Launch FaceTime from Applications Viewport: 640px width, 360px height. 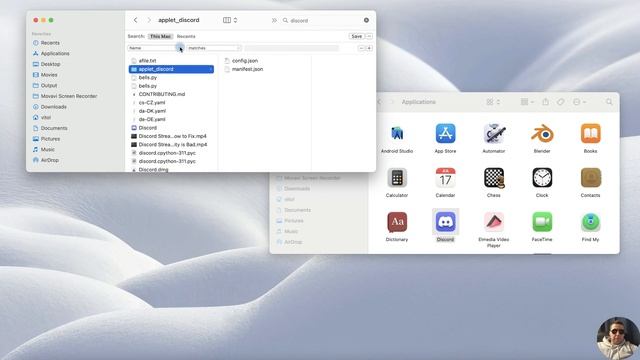coord(542,222)
